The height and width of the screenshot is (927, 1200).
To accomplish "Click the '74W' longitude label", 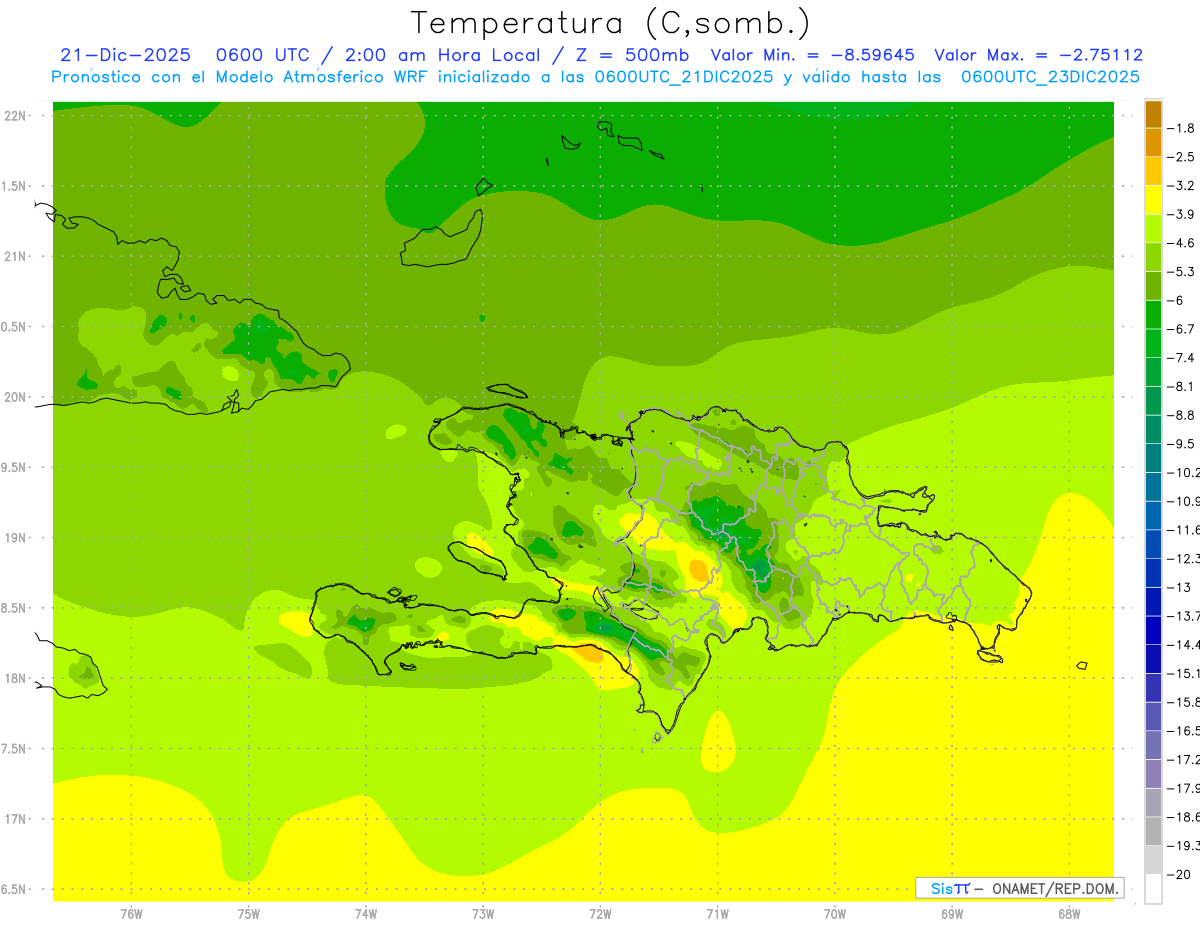I will 365,914.
